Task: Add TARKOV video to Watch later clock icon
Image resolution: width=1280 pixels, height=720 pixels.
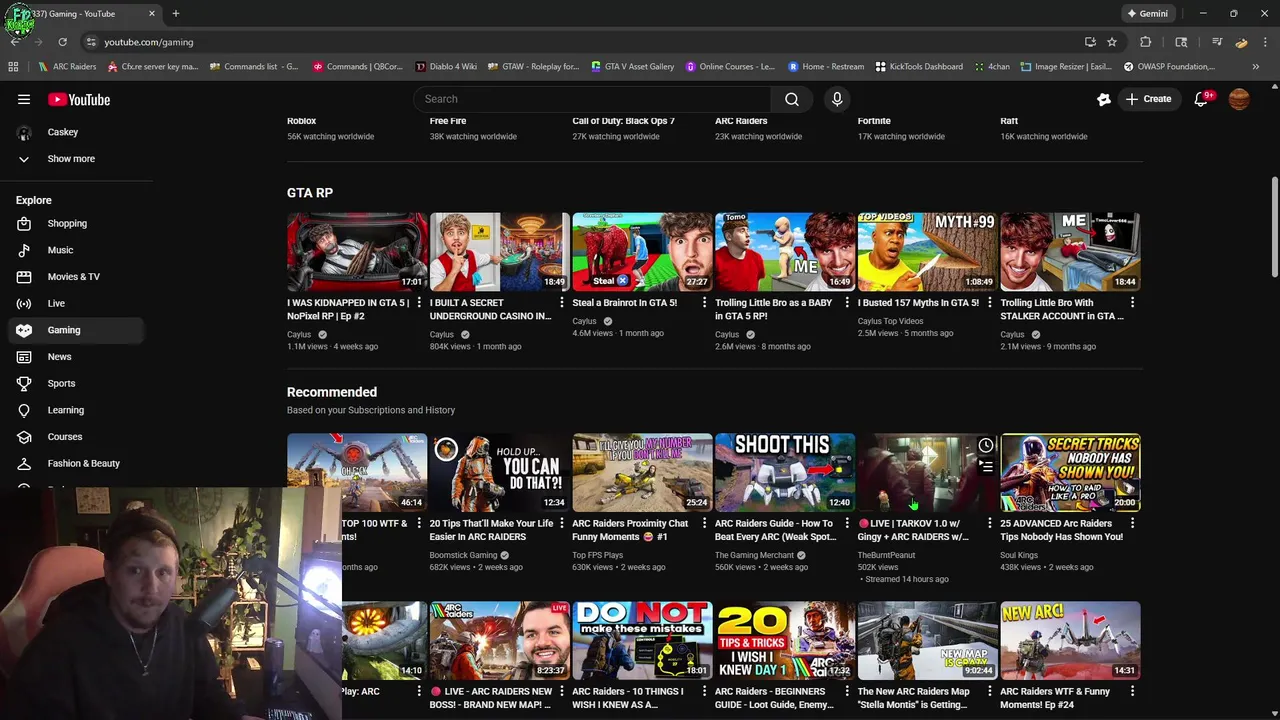Action: [x=986, y=446]
